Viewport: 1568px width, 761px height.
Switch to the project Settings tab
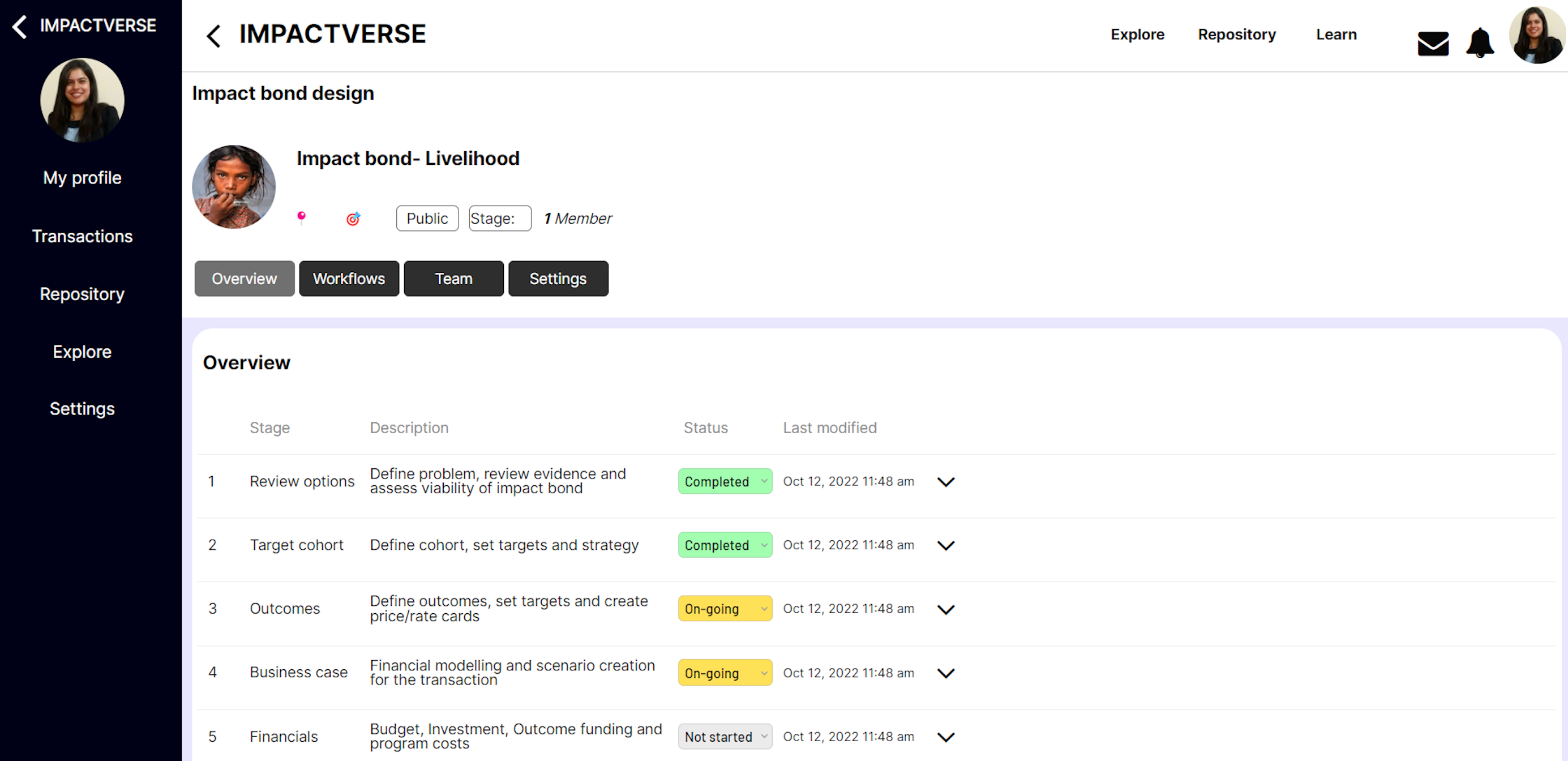pyautogui.click(x=558, y=279)
